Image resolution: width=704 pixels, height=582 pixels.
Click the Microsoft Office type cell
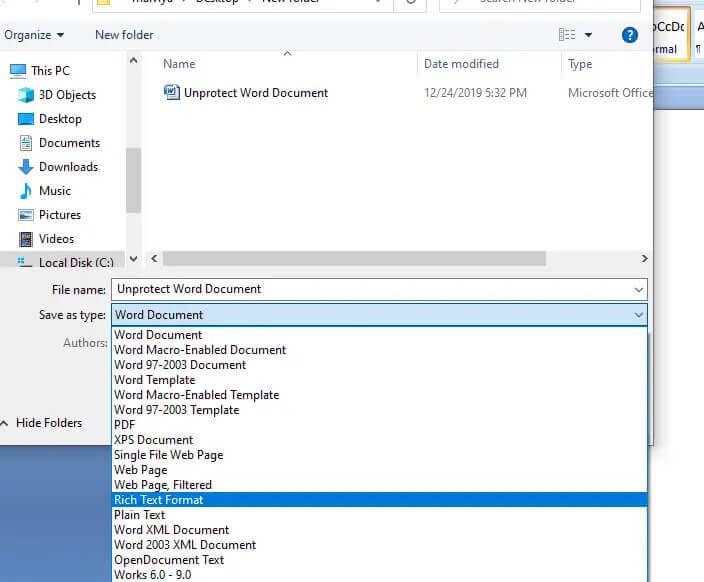610,93
